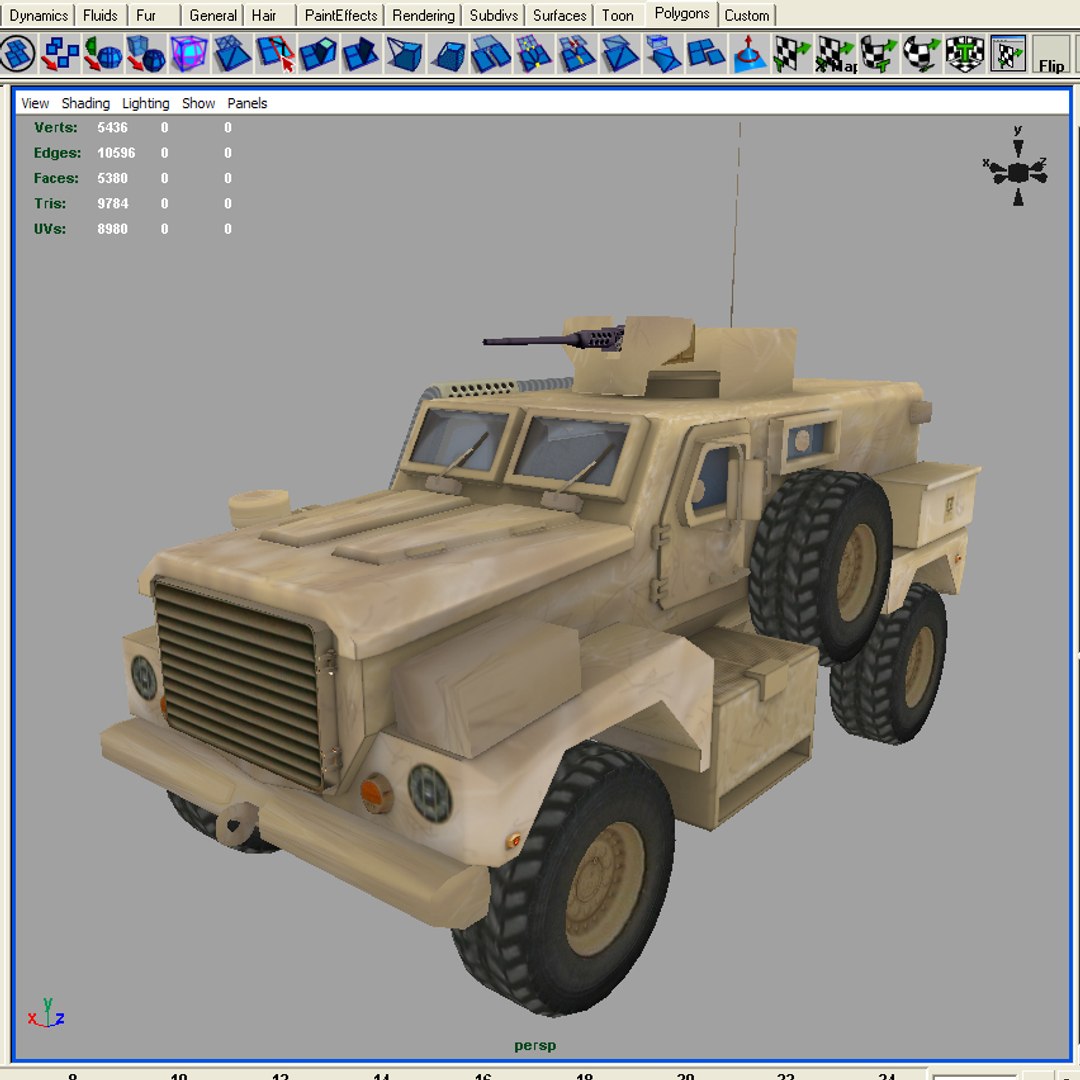The width and height of the screenshot is (1080, 1080).
Task: Click the Merge Vertices icon with yellow dots
Action: click(534, 54)
